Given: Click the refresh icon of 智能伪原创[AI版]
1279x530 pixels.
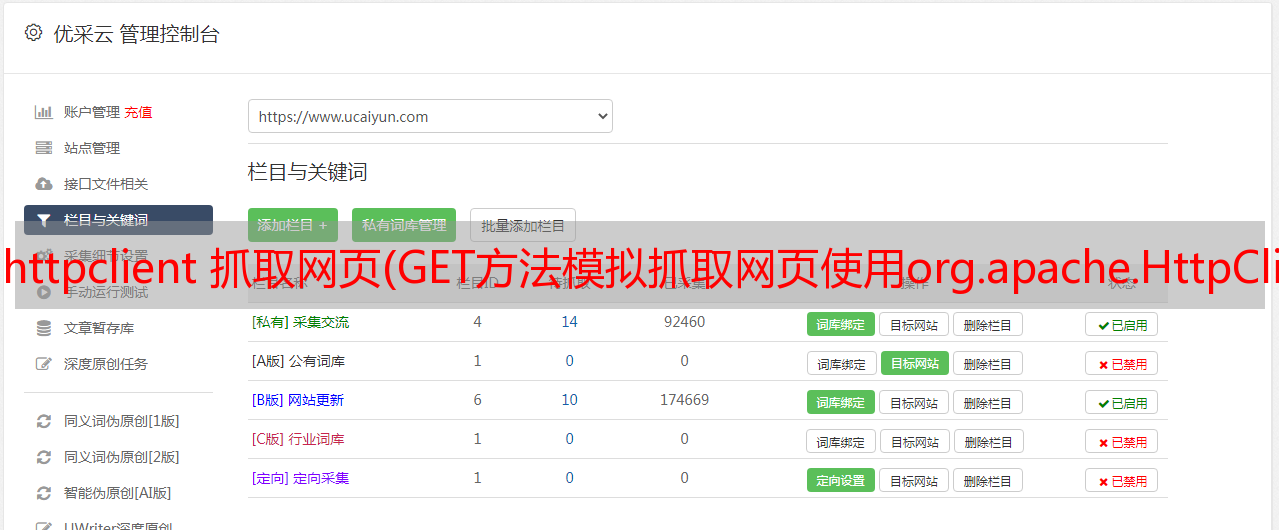Looking at the screenshot, I should (43, 493).
